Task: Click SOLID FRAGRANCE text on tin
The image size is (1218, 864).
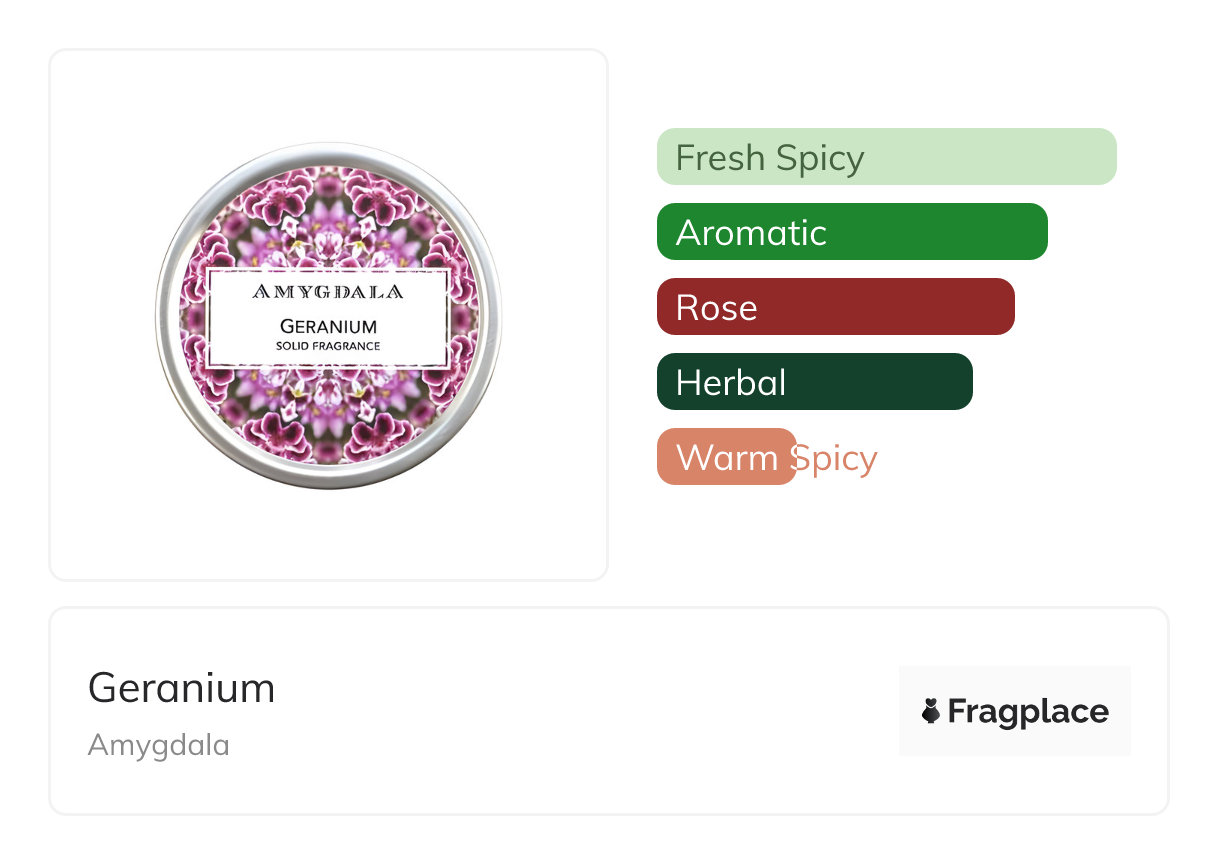Action: (328, 346)
